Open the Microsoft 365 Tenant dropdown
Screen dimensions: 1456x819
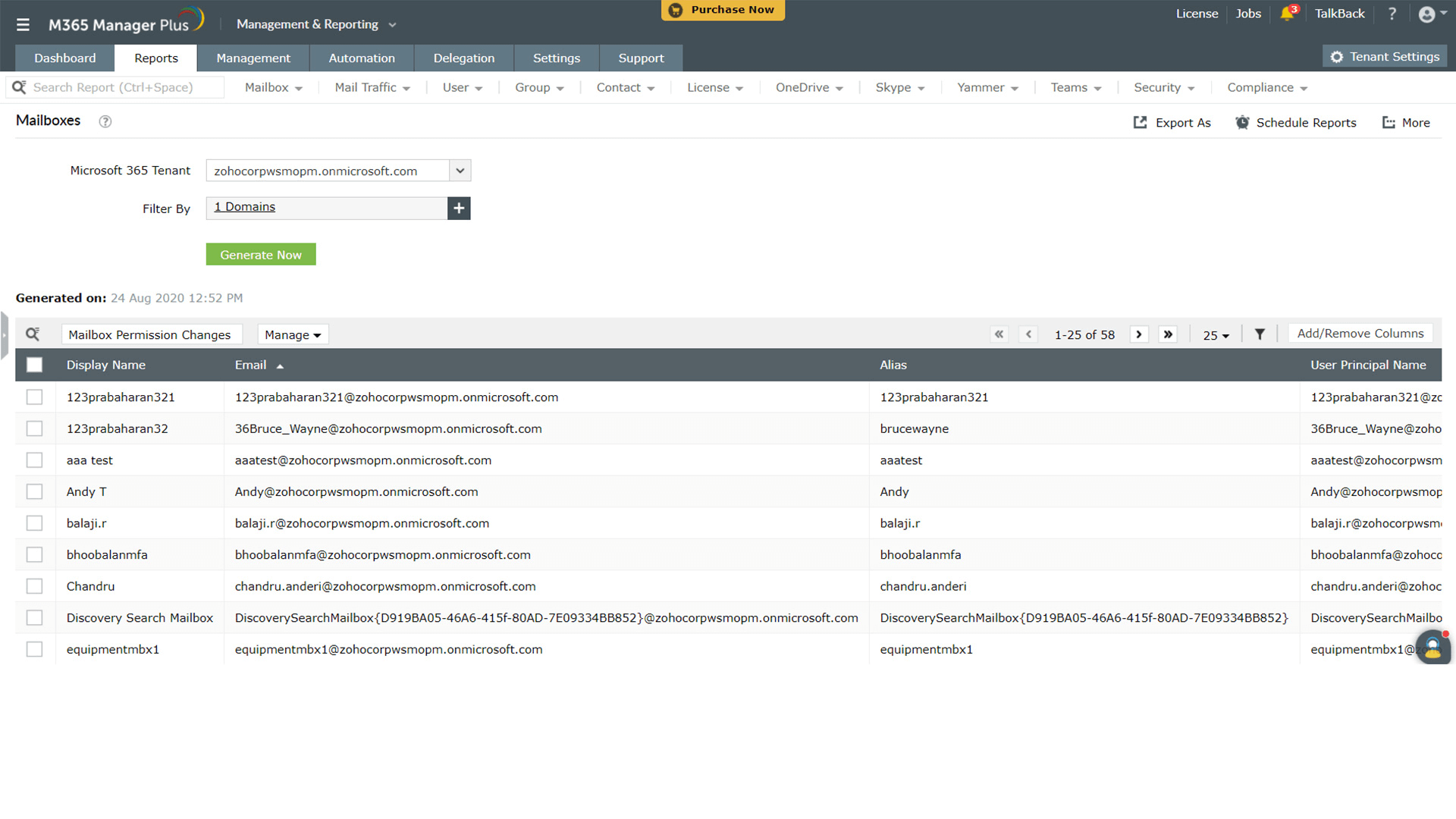(460, 170)
